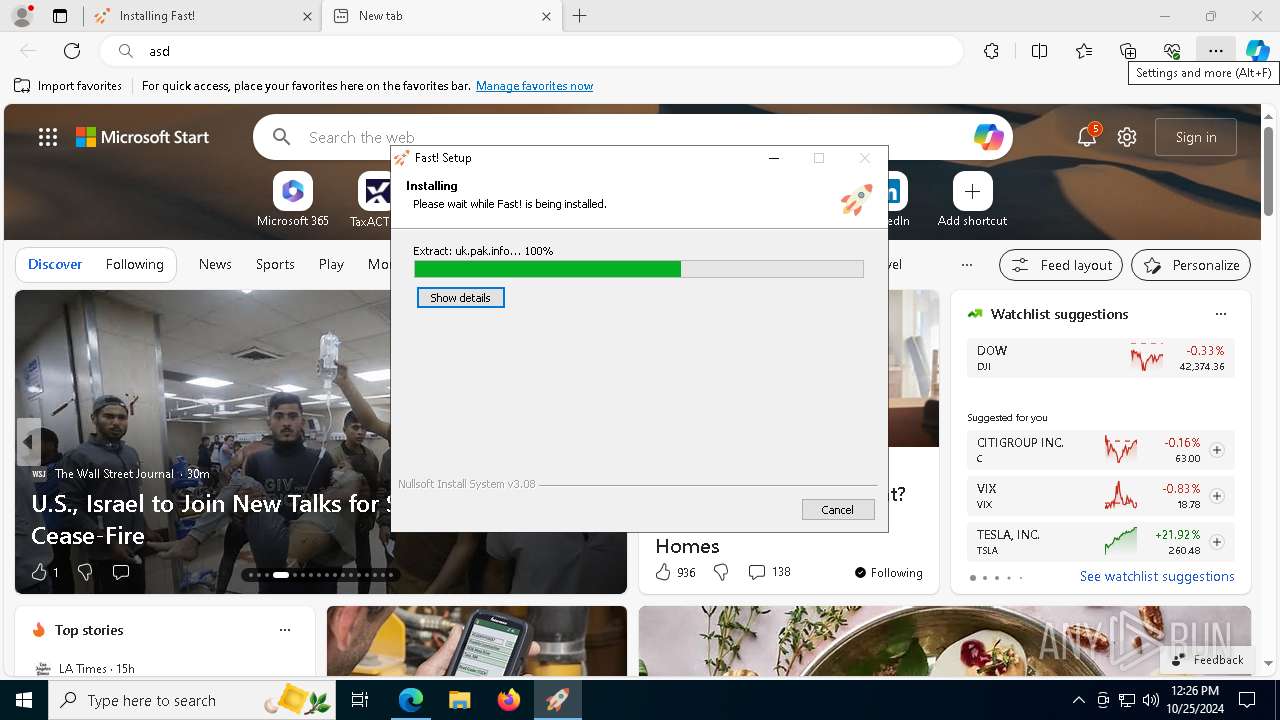Open Top stories options menu
The height and width of the screenshot is (720, 1280).
point(285,630)
